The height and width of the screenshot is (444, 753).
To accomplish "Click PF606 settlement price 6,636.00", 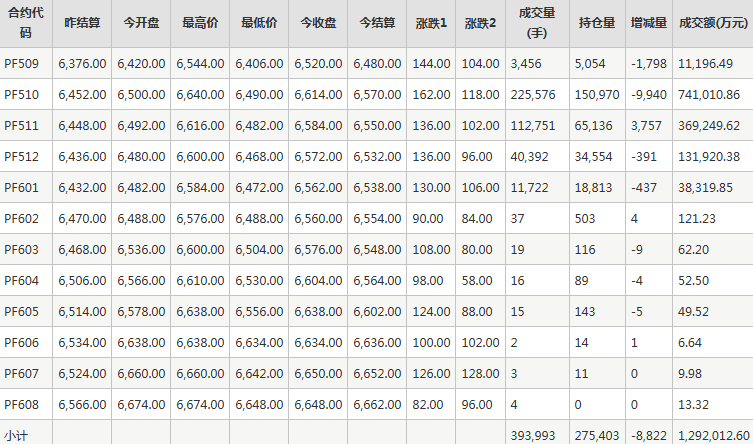I will (377, 342).
